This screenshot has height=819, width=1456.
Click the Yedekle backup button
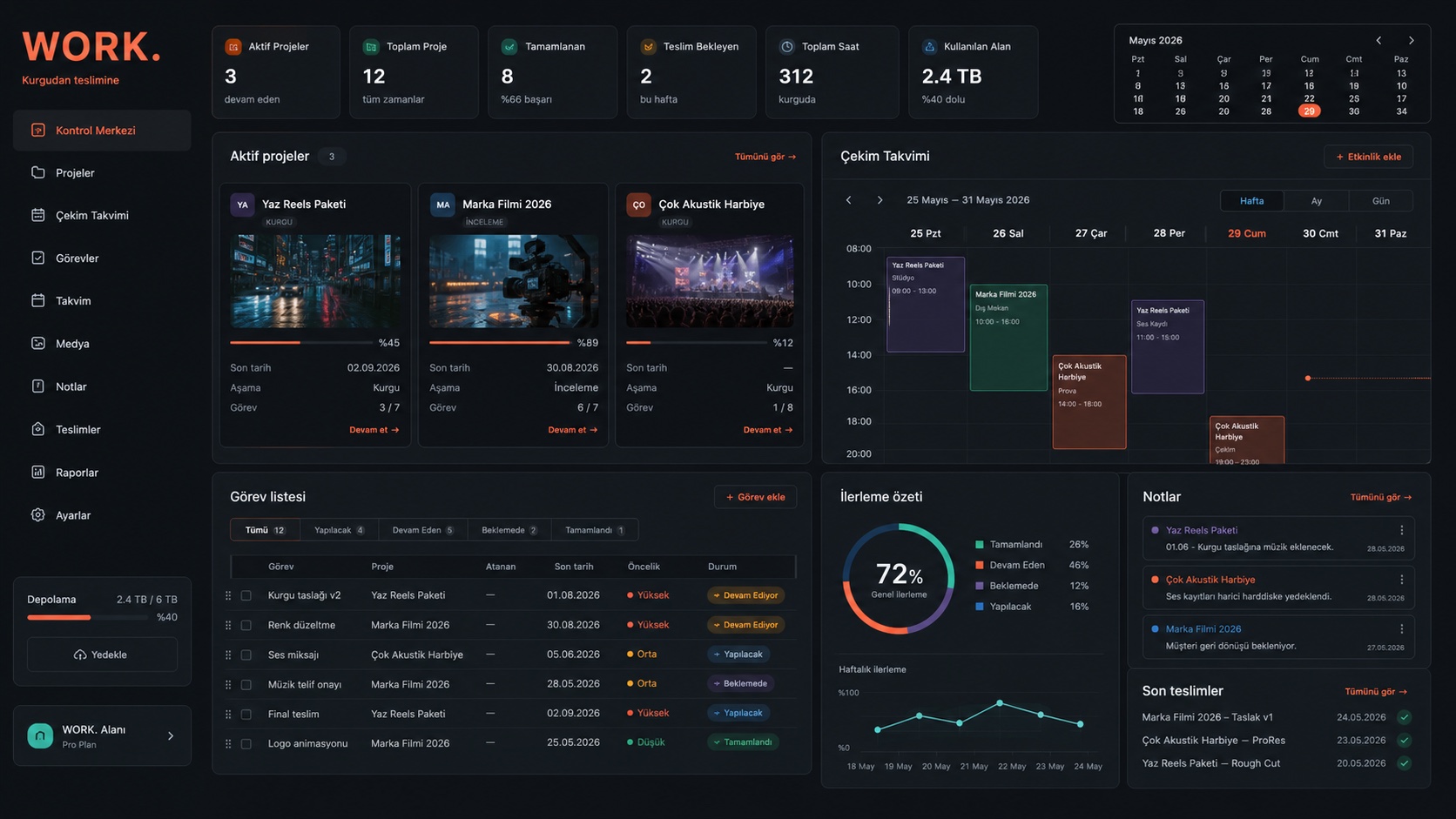click(x=102, y=655)
